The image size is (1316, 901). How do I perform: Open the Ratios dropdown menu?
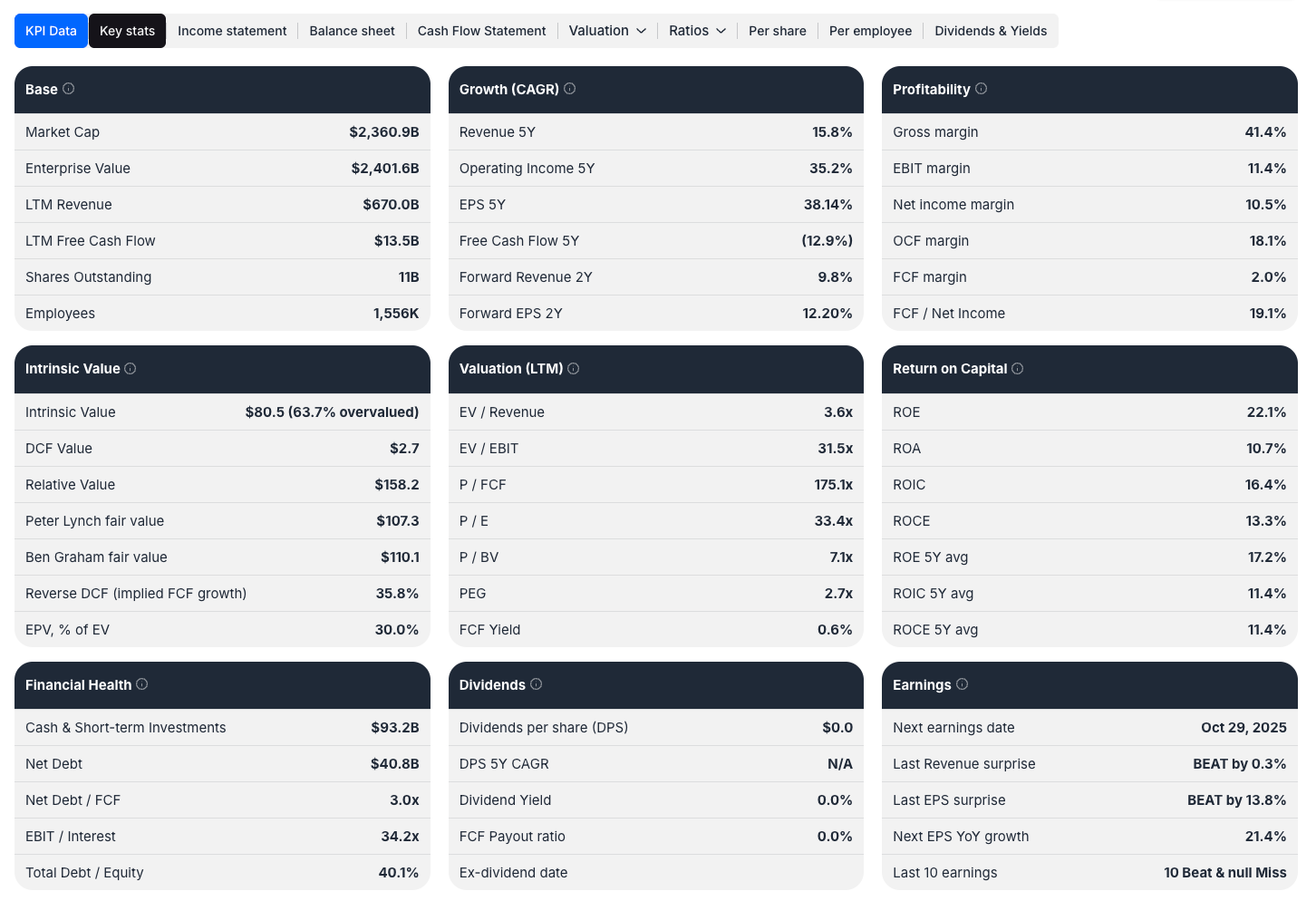[x=696, y=30]
